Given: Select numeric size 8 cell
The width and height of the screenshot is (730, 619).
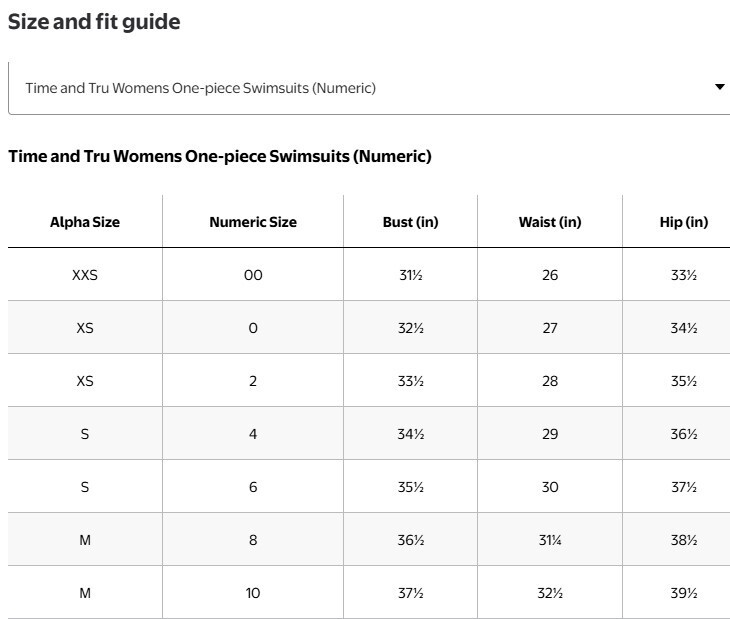Looking at the screenshot, I should tap(253, 540).
